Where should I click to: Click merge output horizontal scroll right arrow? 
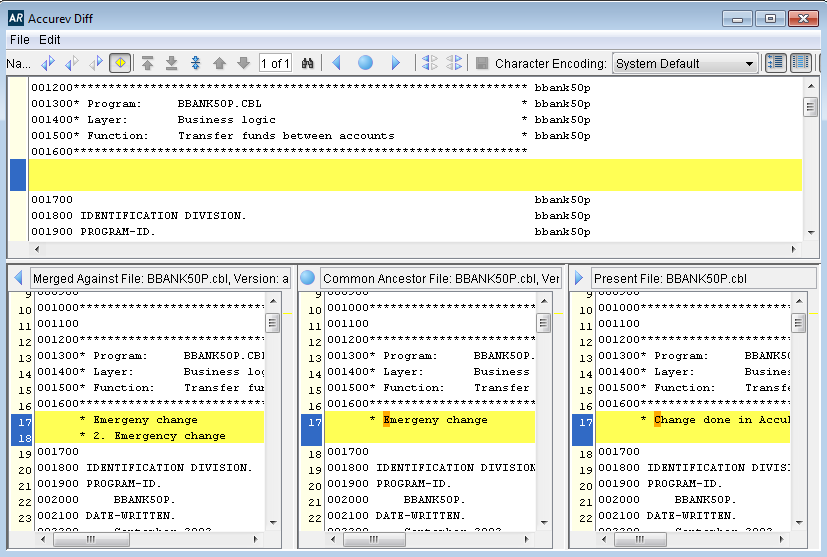[x=793, y=249]
